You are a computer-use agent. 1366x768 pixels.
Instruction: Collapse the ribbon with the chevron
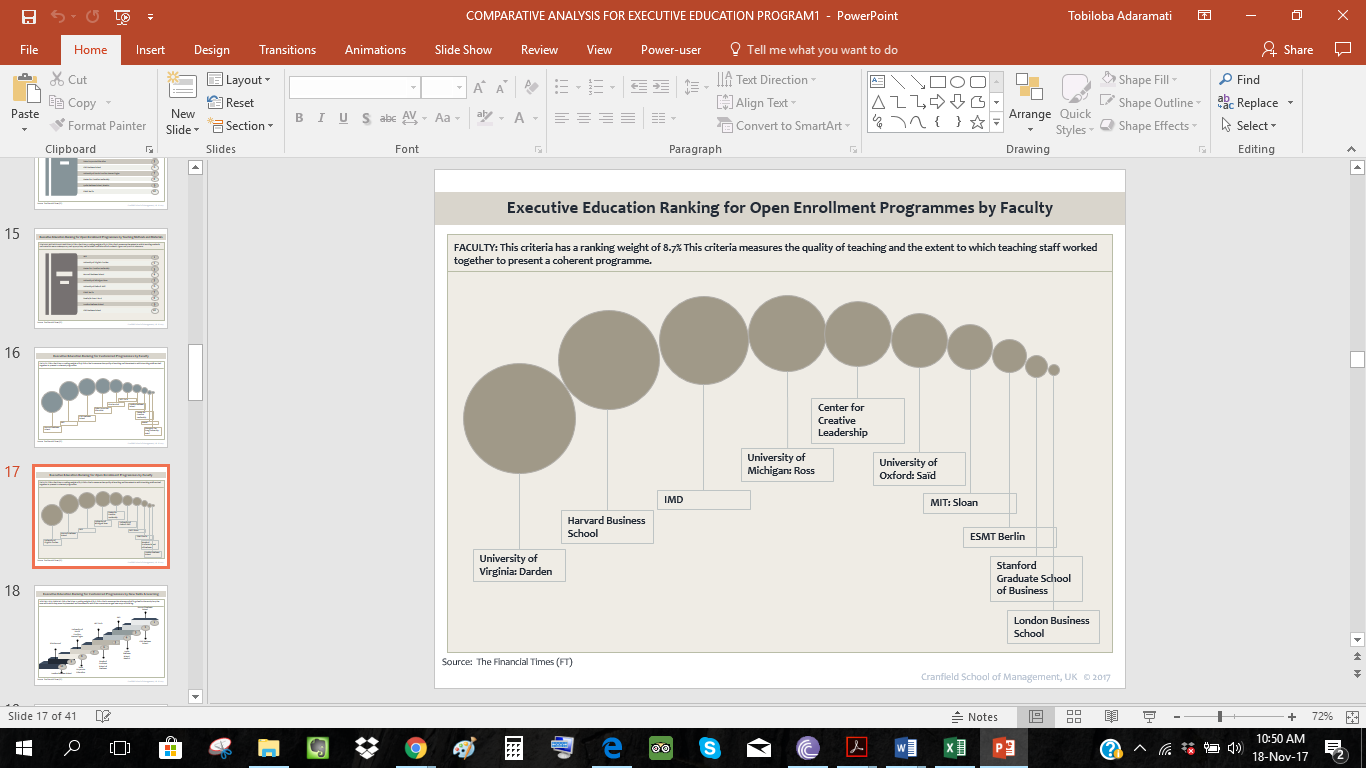pos(1350,149)
